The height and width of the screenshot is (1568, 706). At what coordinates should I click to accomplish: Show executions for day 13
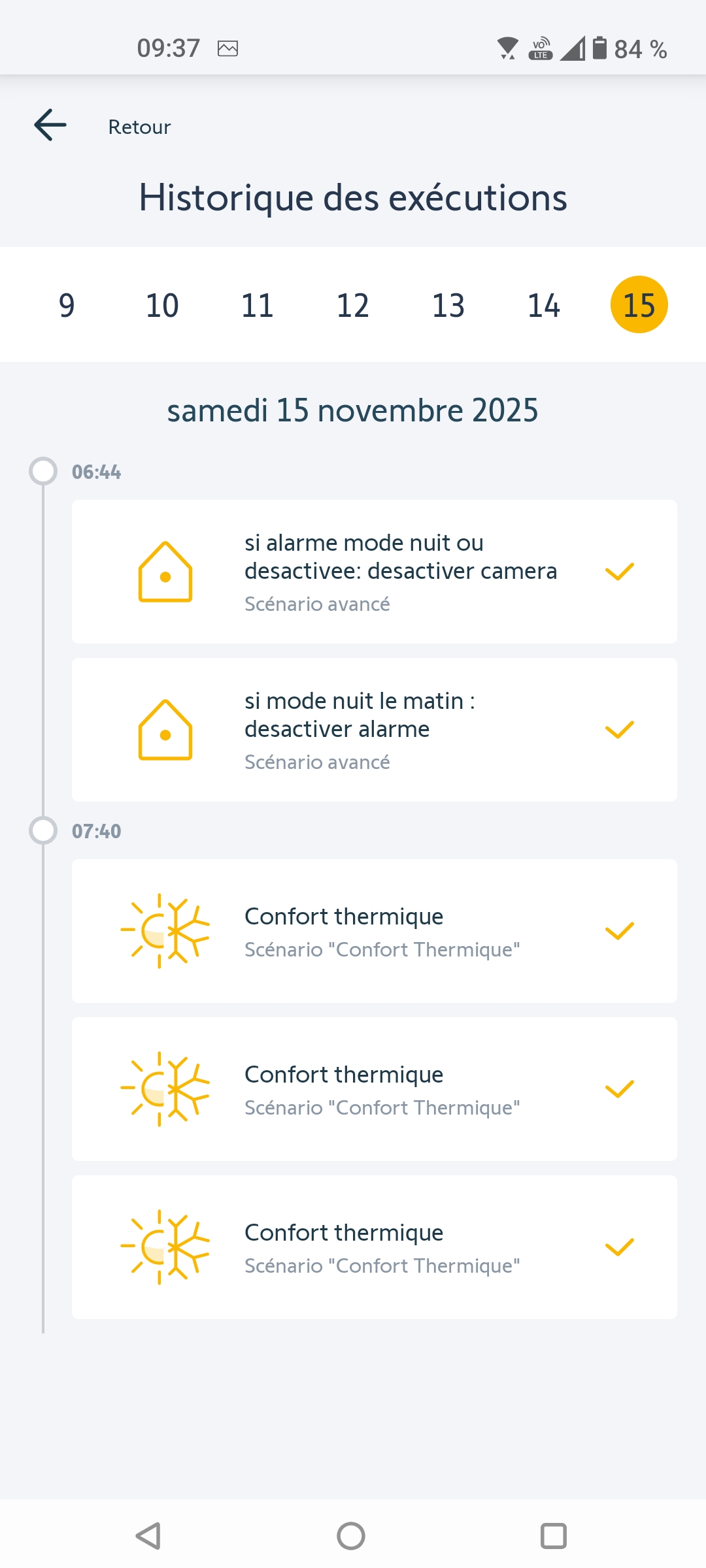pos(448,305)
